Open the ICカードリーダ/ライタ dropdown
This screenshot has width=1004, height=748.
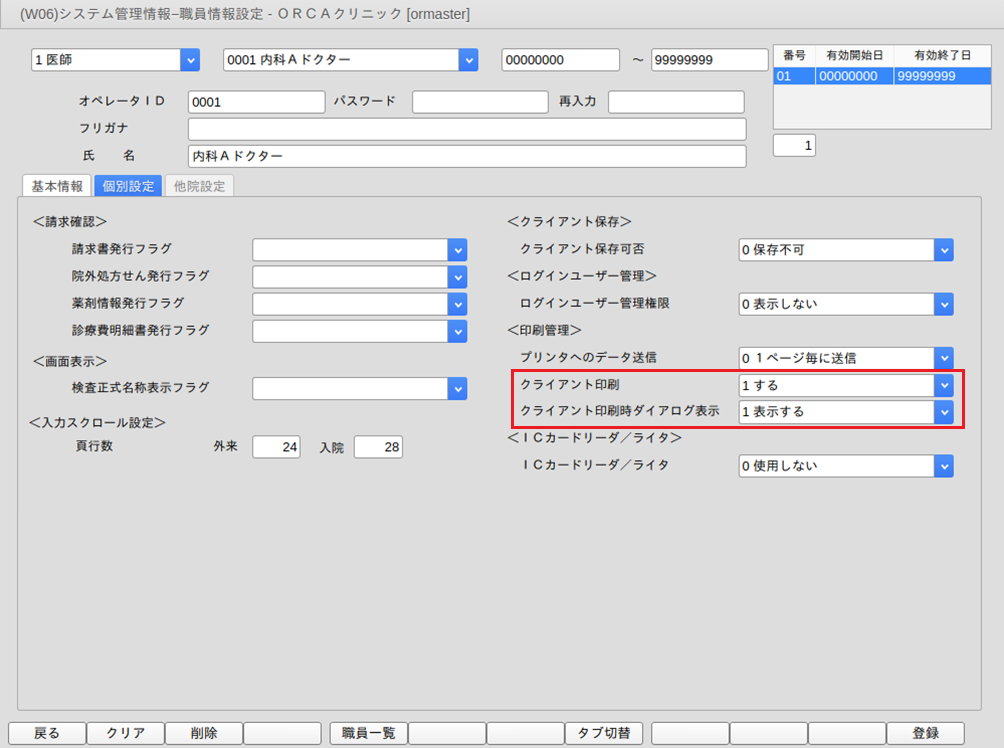pos(943,466)
